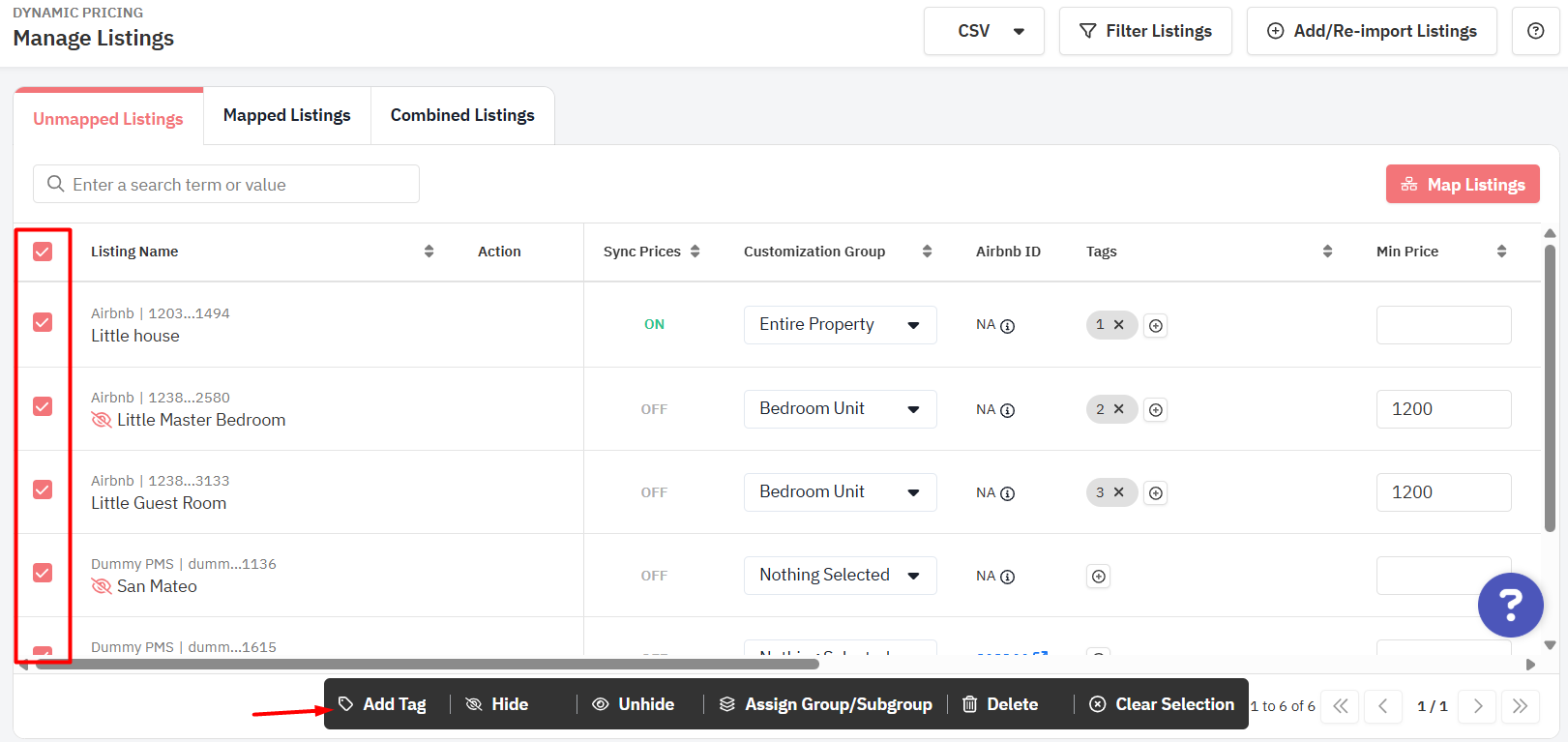Open the Combined Listings tab
The image size is (1568, 742).
point(462,116)
